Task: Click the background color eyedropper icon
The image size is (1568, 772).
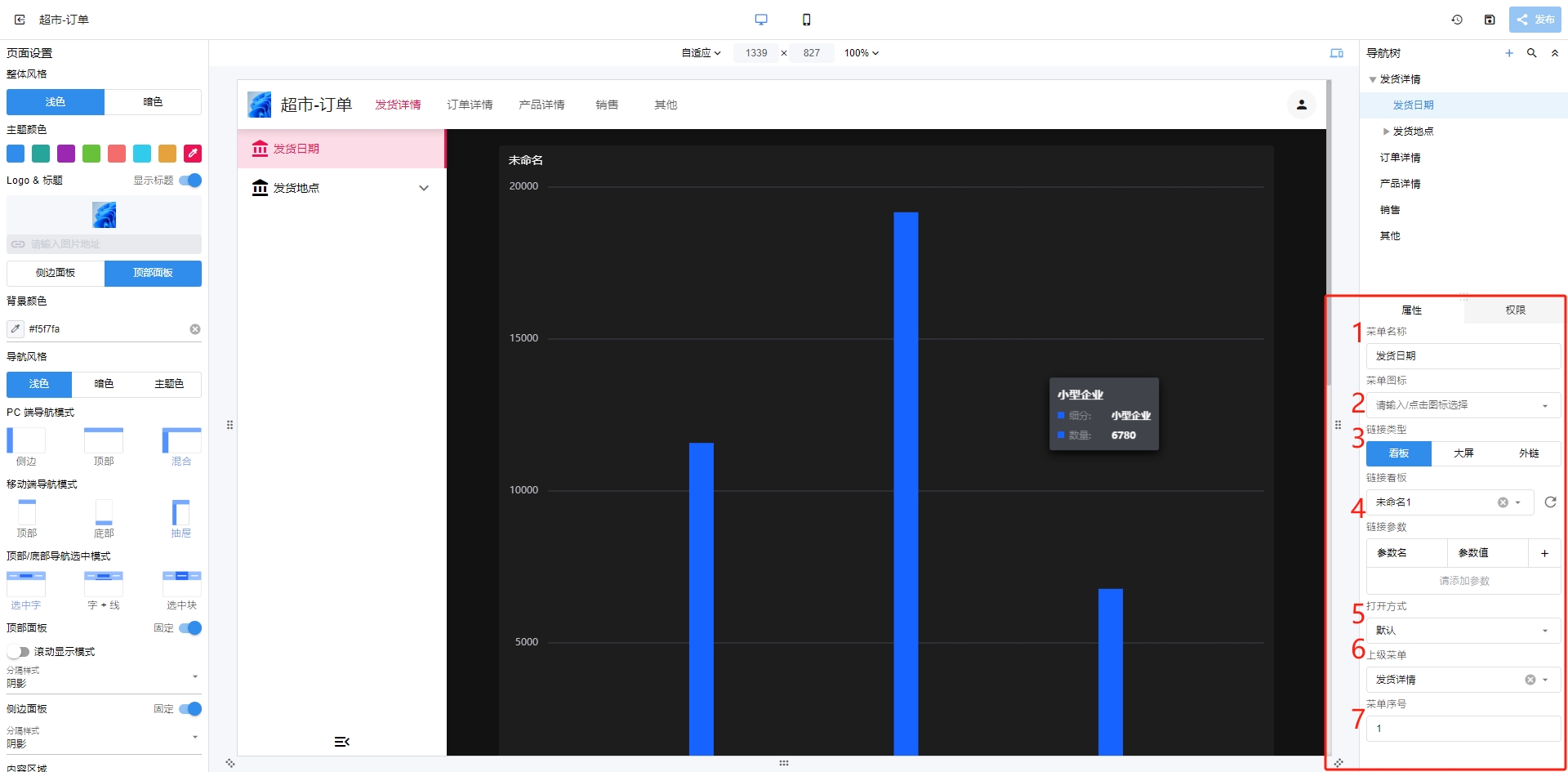Action: [16, 329]
